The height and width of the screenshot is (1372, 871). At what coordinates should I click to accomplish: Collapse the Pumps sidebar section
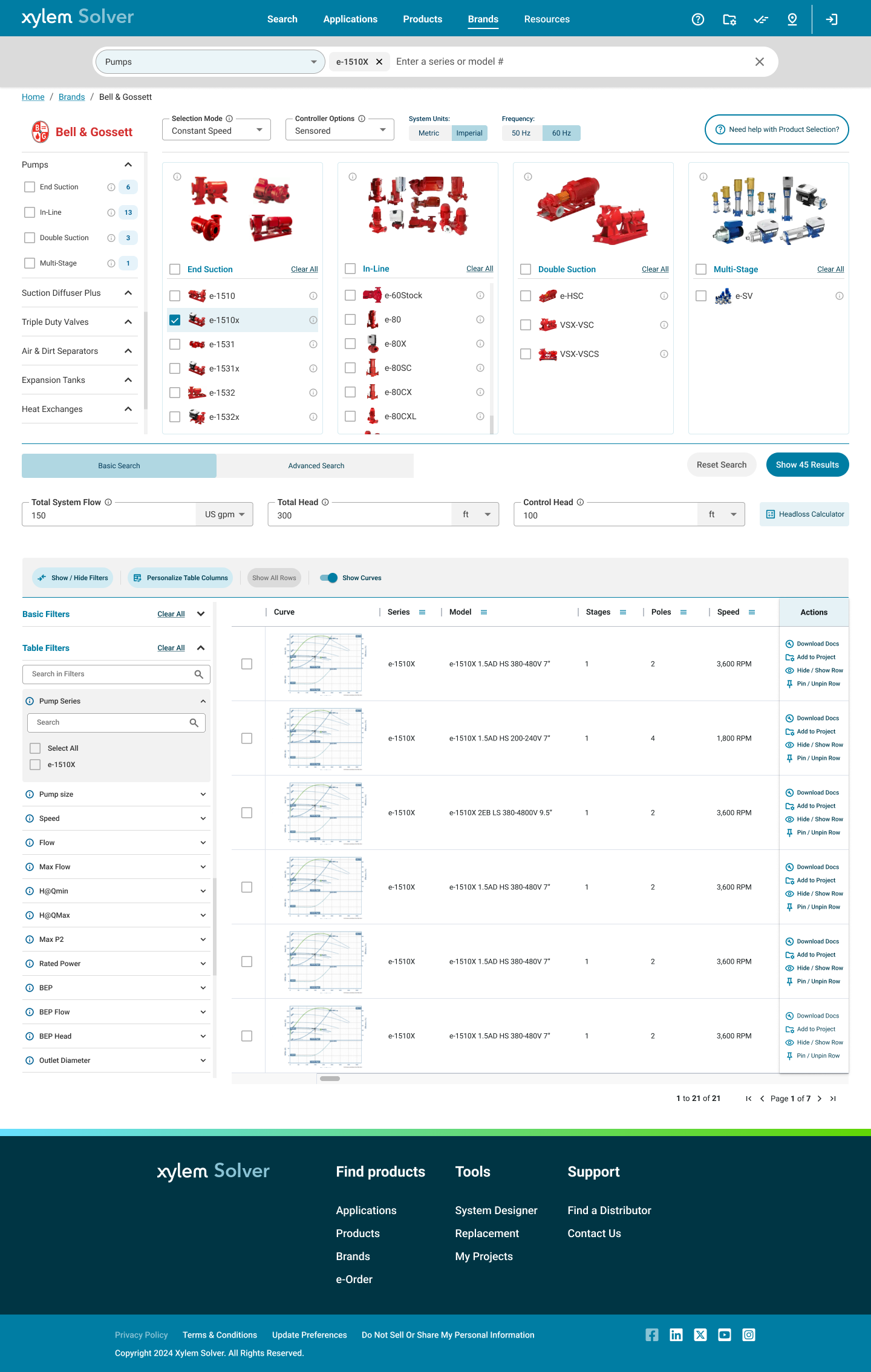click(x=128, y=165)
